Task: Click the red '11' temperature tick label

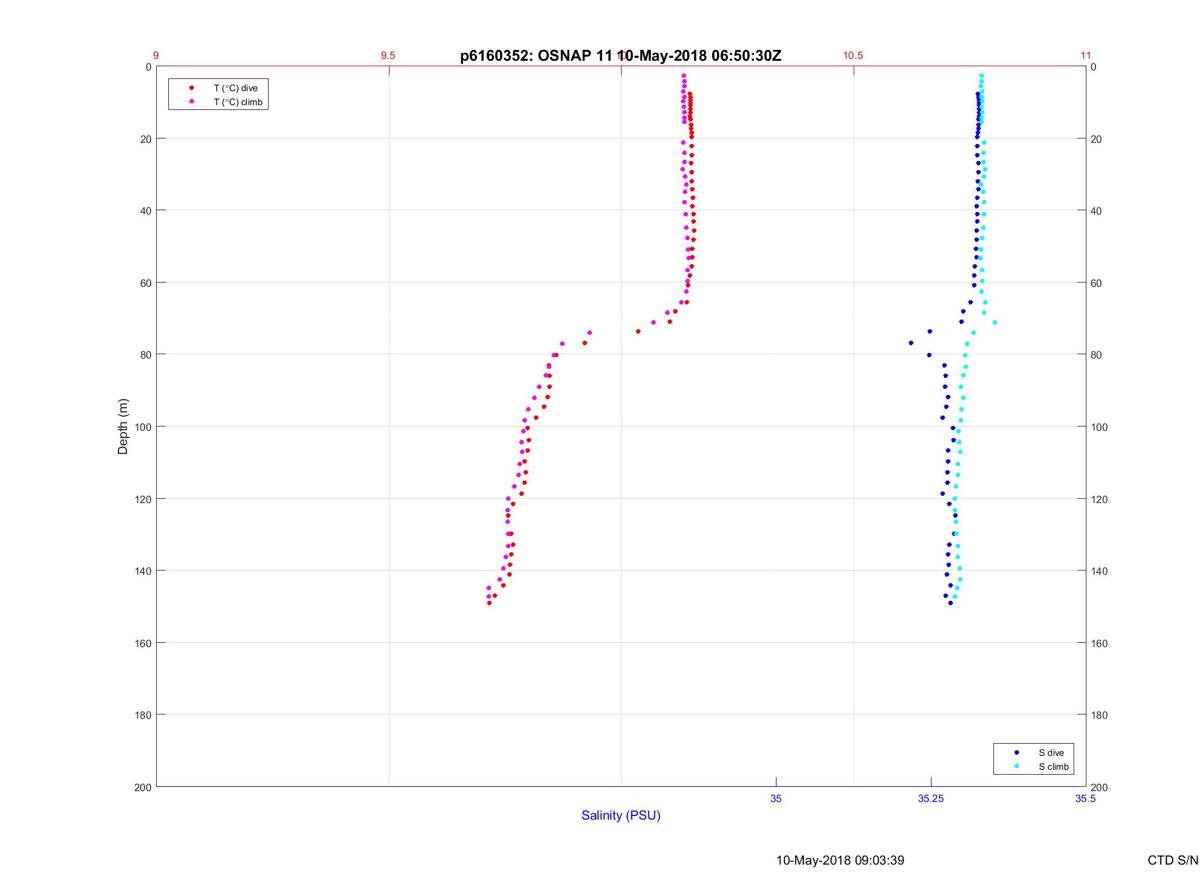Action: click(1086, 56)
